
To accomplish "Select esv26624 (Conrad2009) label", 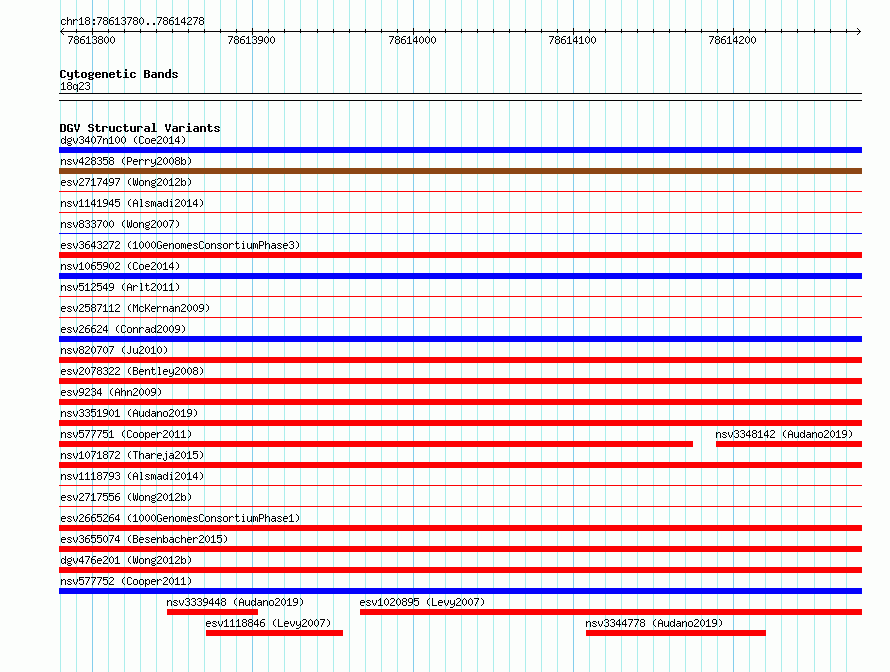I will pos(123,329).
